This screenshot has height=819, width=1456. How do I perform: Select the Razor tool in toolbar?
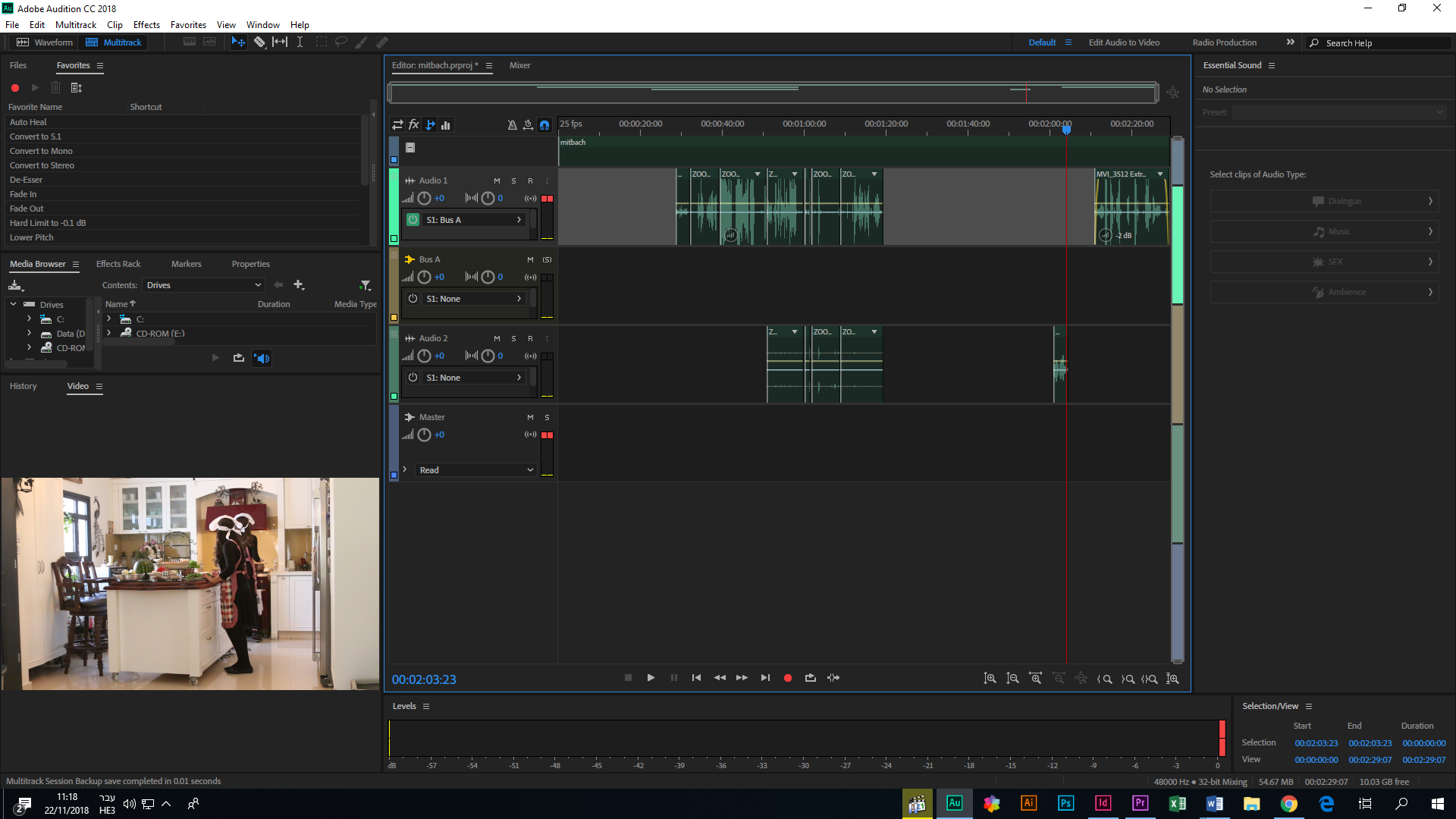point(259,42)
